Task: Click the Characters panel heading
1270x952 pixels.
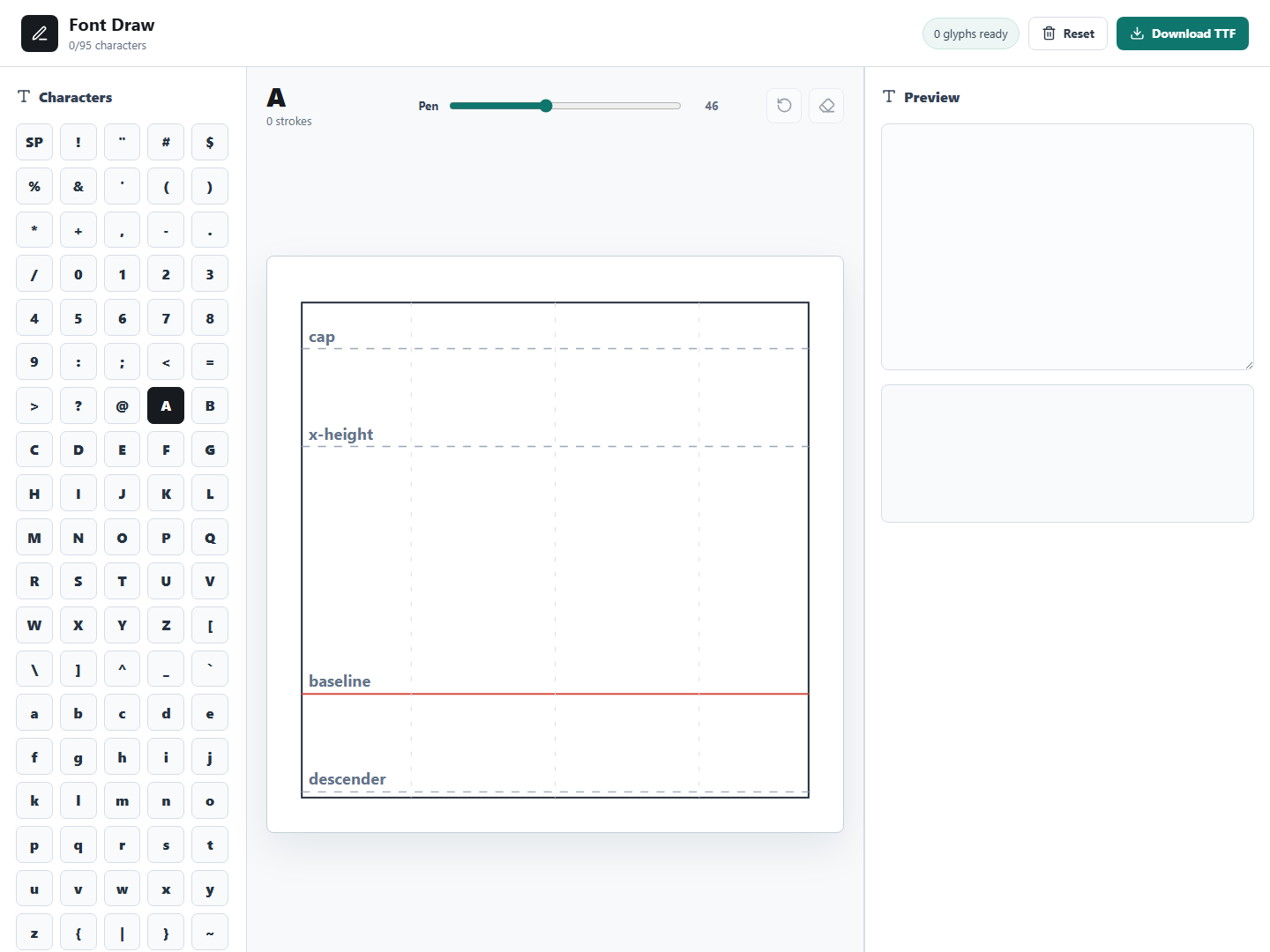Action: 75,97
